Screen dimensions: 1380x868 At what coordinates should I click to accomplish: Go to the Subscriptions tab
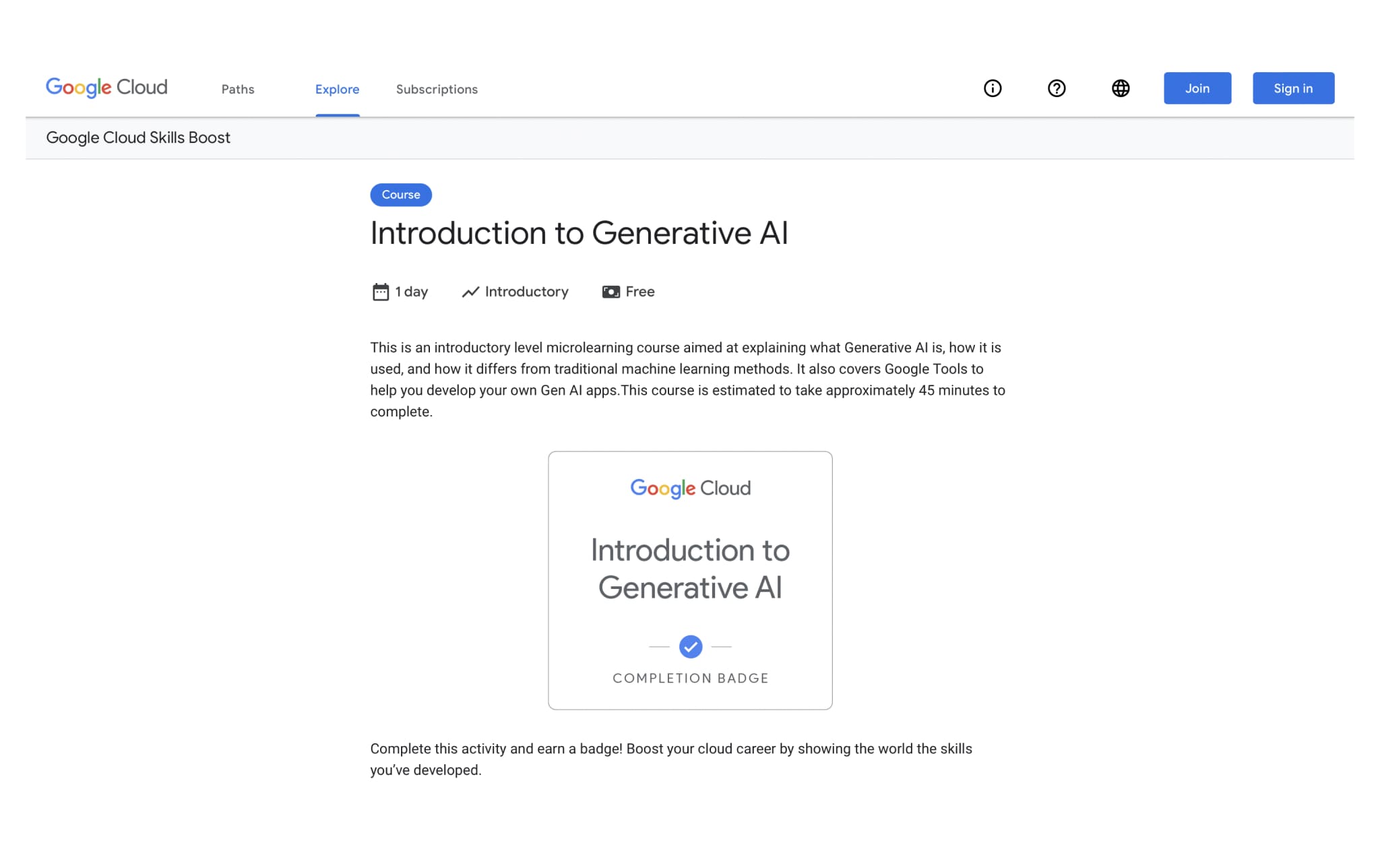437,89
